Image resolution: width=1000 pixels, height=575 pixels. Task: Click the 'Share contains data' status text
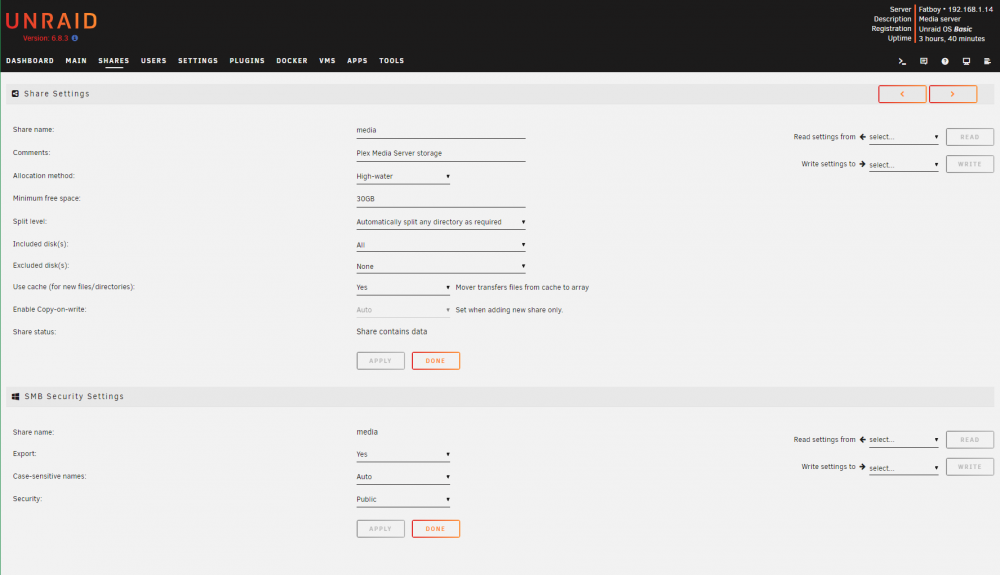392,331
